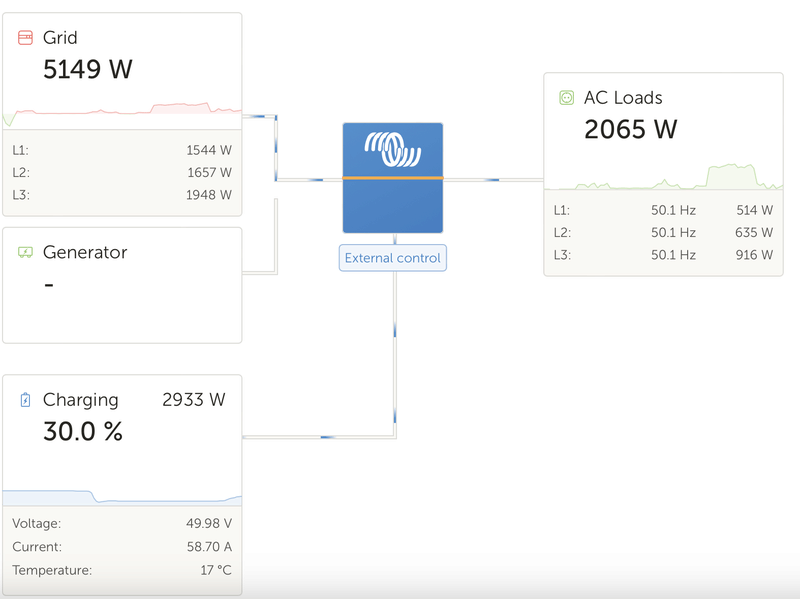
Task: Click the Generator title label
Action: (85, 252)
